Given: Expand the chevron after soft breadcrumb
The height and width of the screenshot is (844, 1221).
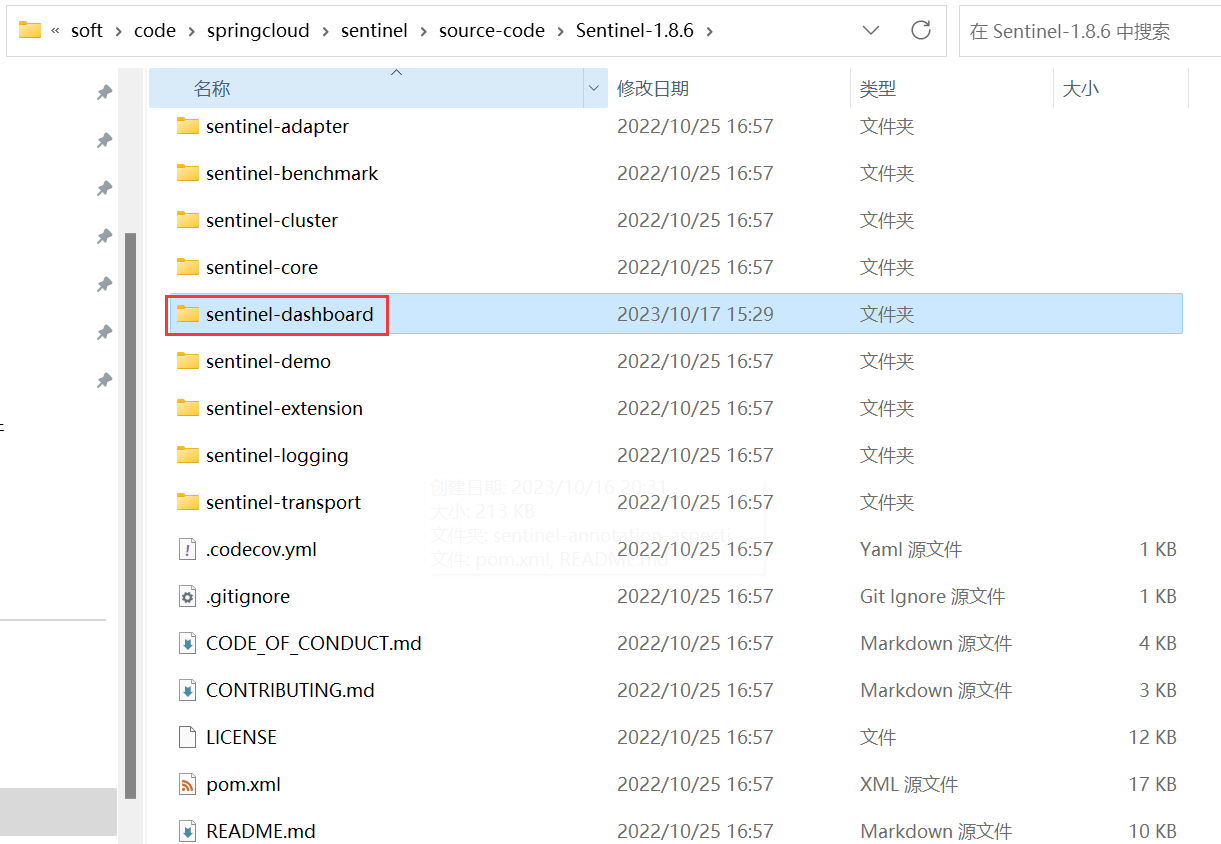Looking at the screenshot, I should (118, 31).
